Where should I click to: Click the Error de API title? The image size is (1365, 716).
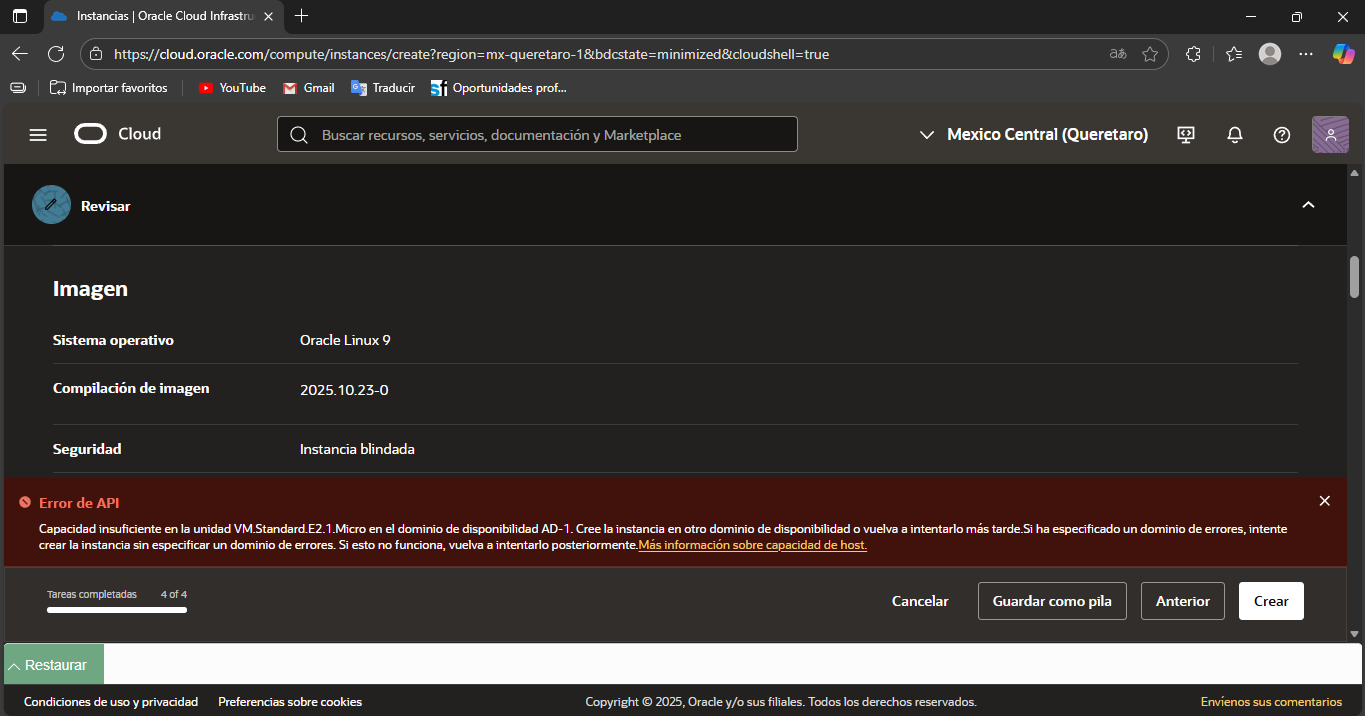[x=79, y=502]
